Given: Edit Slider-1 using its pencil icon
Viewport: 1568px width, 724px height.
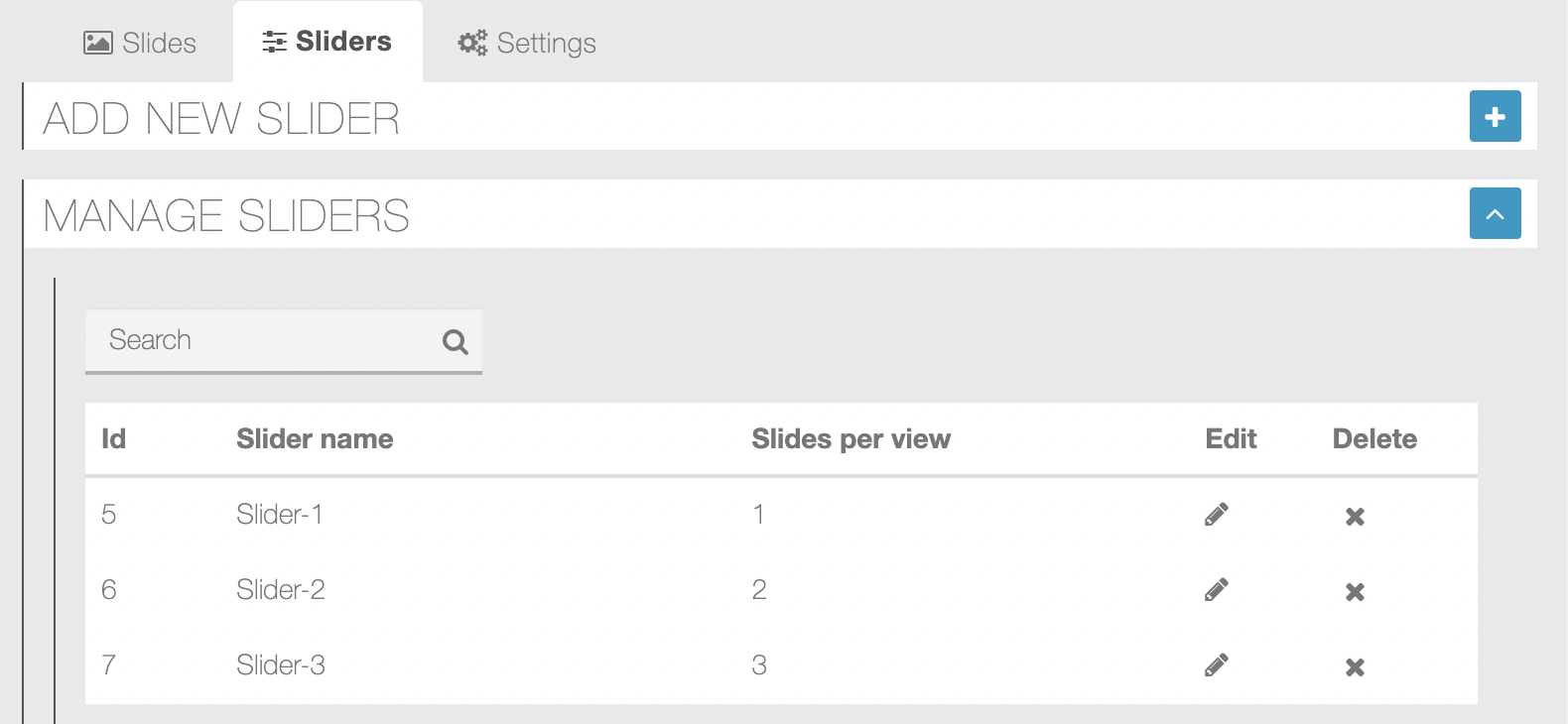Looking at the screenshot, I should click(x=1217, y=514).
